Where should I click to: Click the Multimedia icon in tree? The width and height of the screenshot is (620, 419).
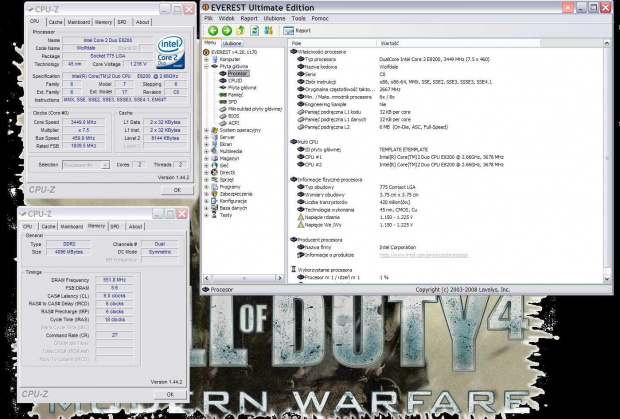pos(214,151)
